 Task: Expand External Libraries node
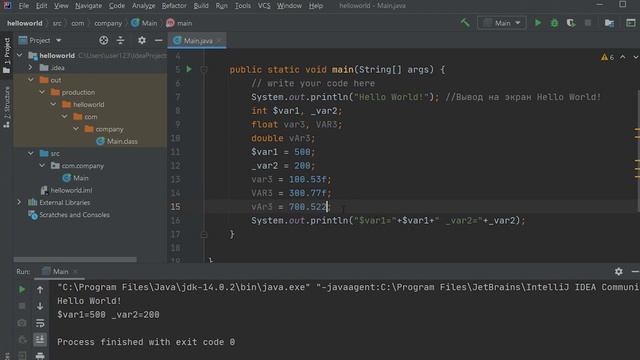[19, 202]
